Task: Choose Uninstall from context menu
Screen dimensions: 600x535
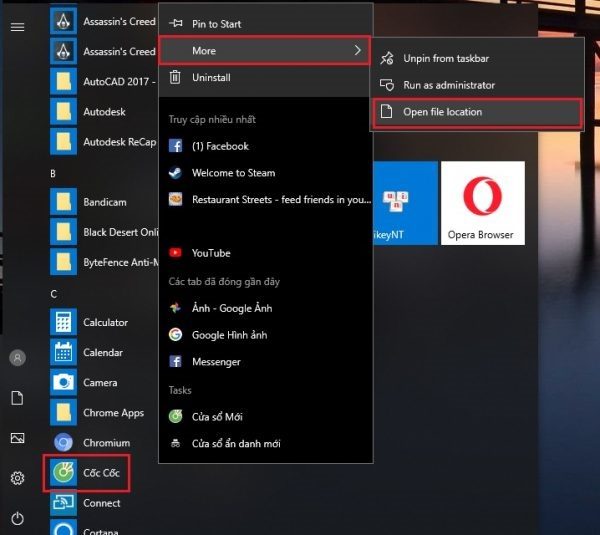Action: [266, 77]
